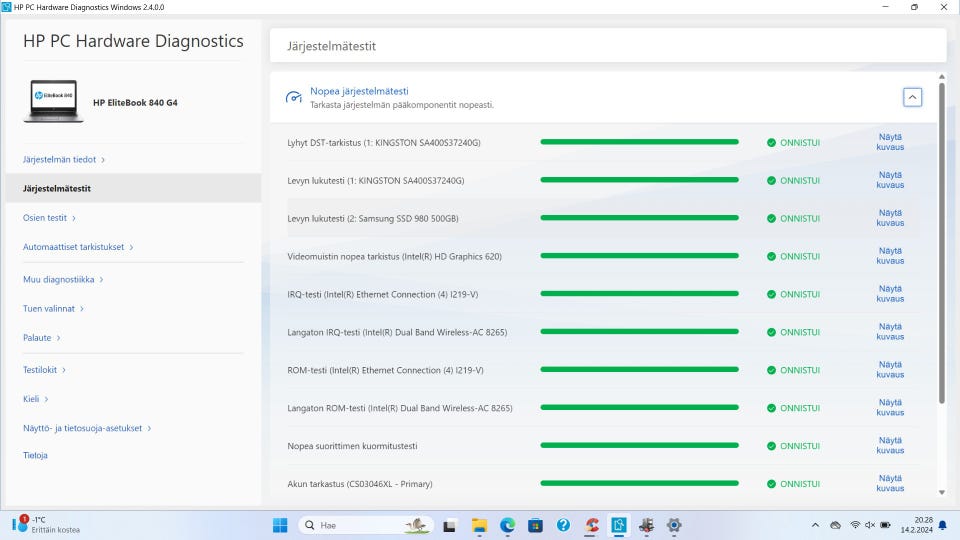This screenshot has width=960, height=540.
Task: Click the Wi-Fi network tray icon
Action: click(x=855, y=525)
